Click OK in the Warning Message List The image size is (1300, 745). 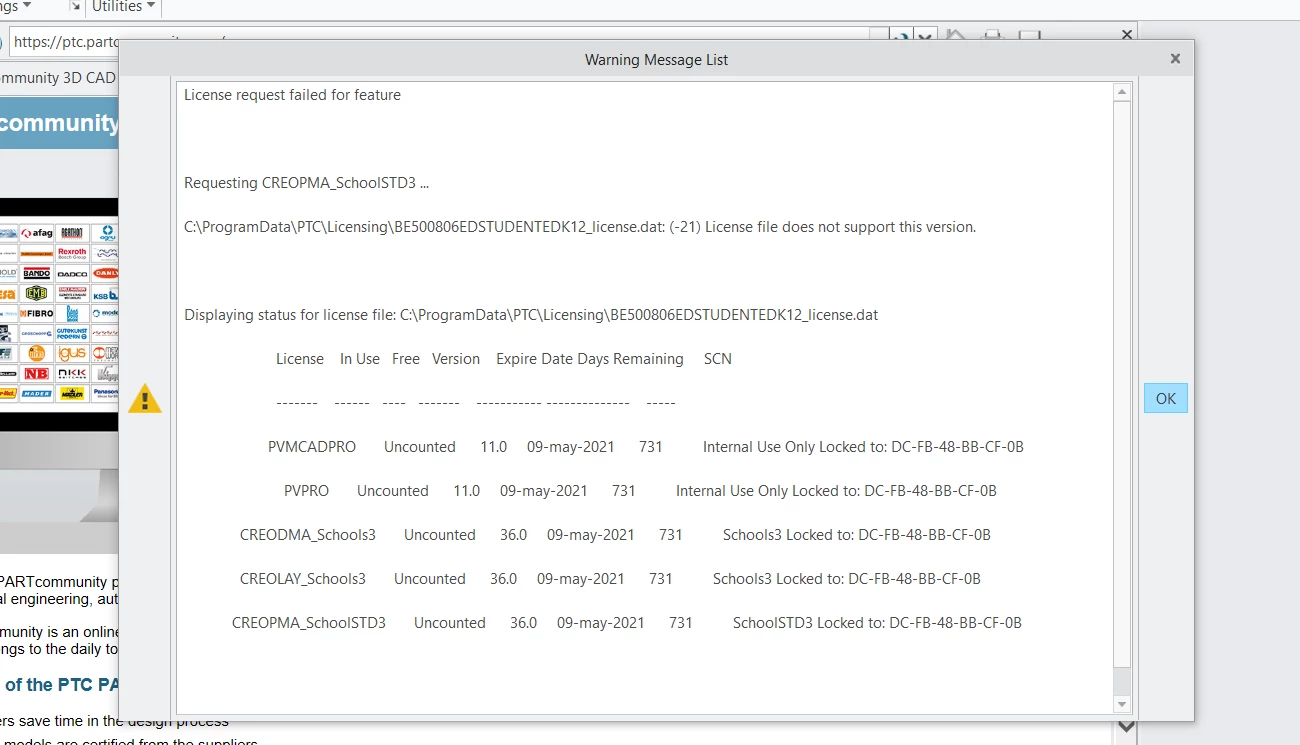pyautogui.click(x=1166, y=398)
